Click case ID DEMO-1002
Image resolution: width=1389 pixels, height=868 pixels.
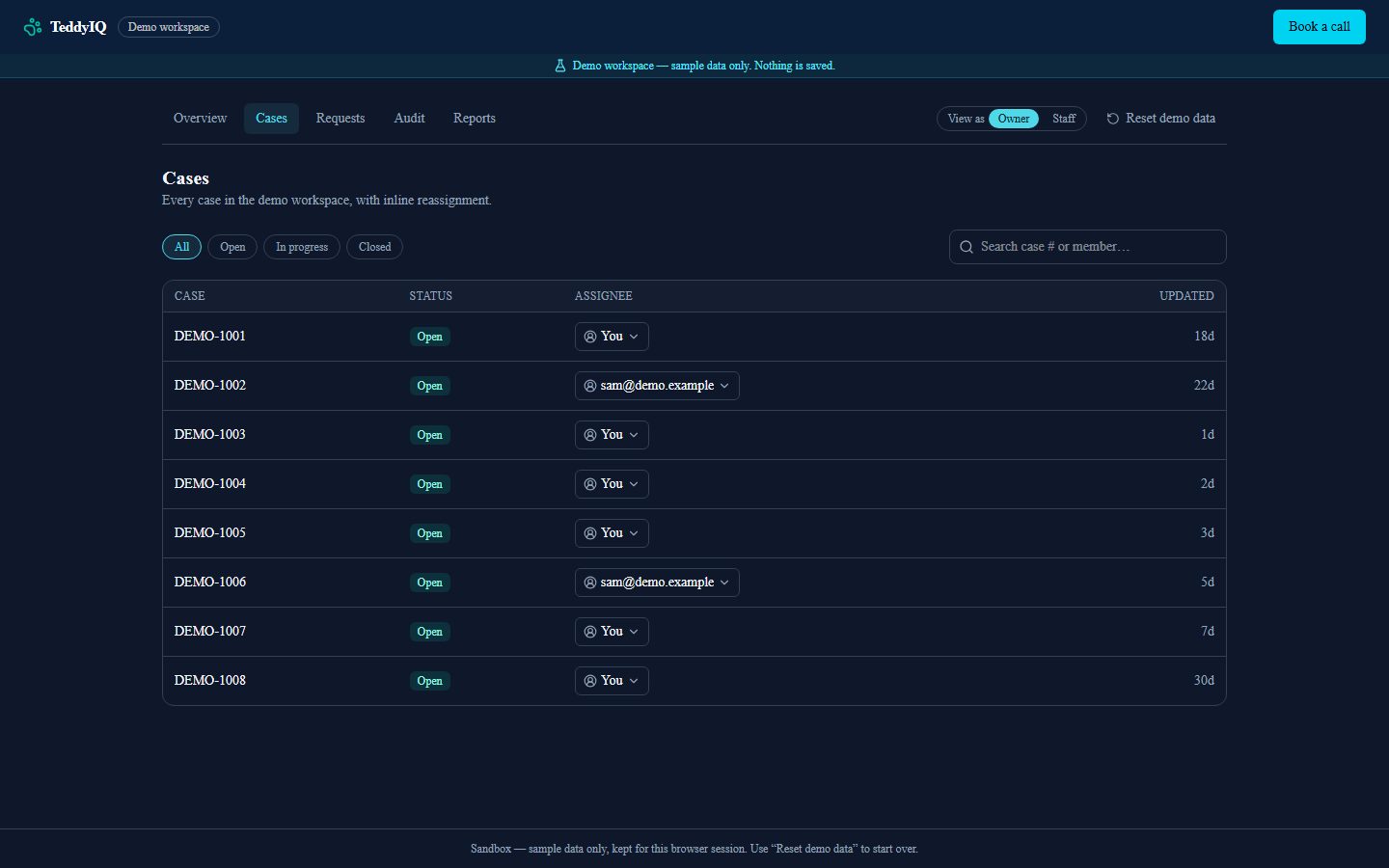pos(210,386)
